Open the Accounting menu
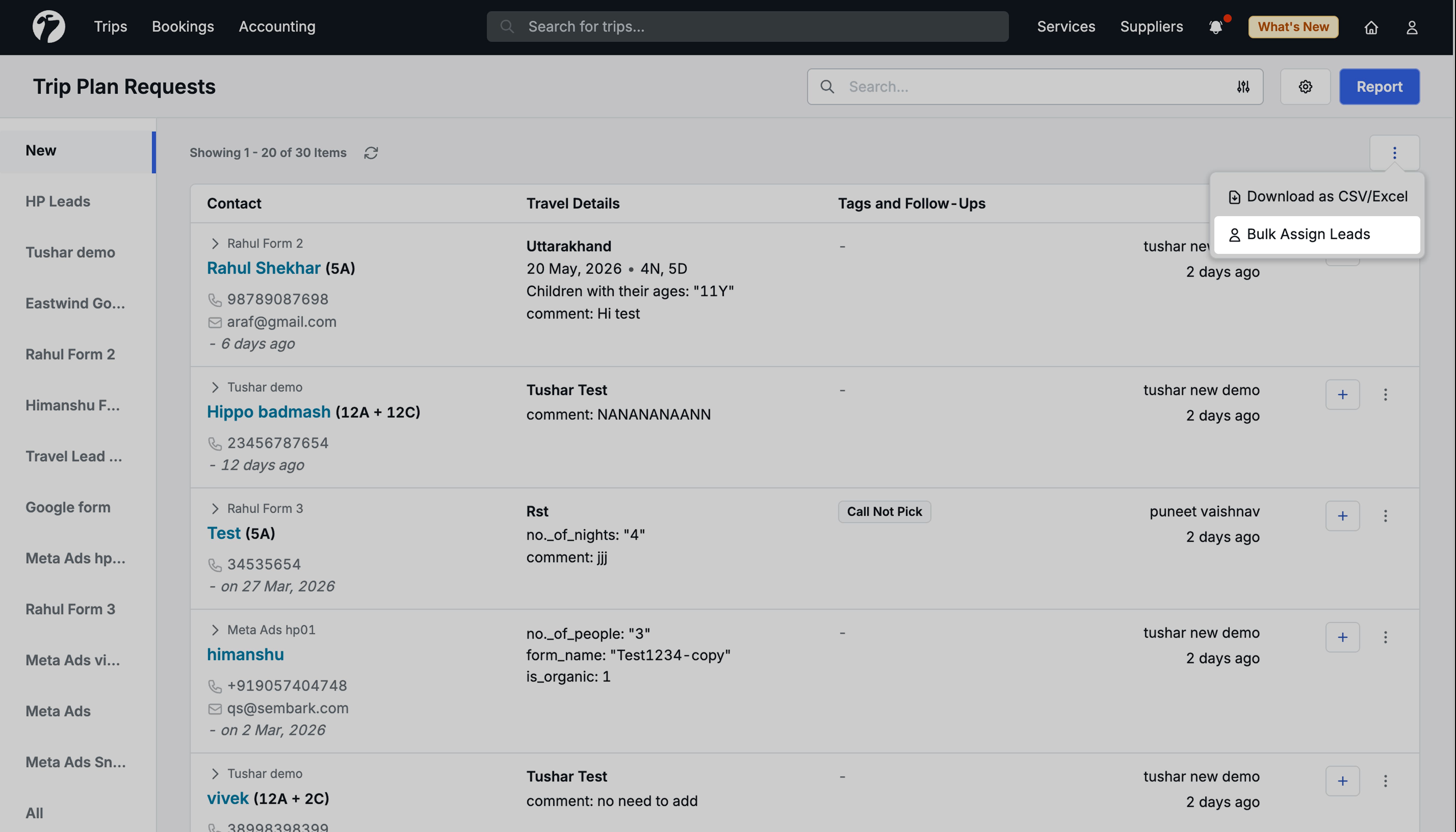This screenshot has height=832, width=1456. (x=277, y=26)
